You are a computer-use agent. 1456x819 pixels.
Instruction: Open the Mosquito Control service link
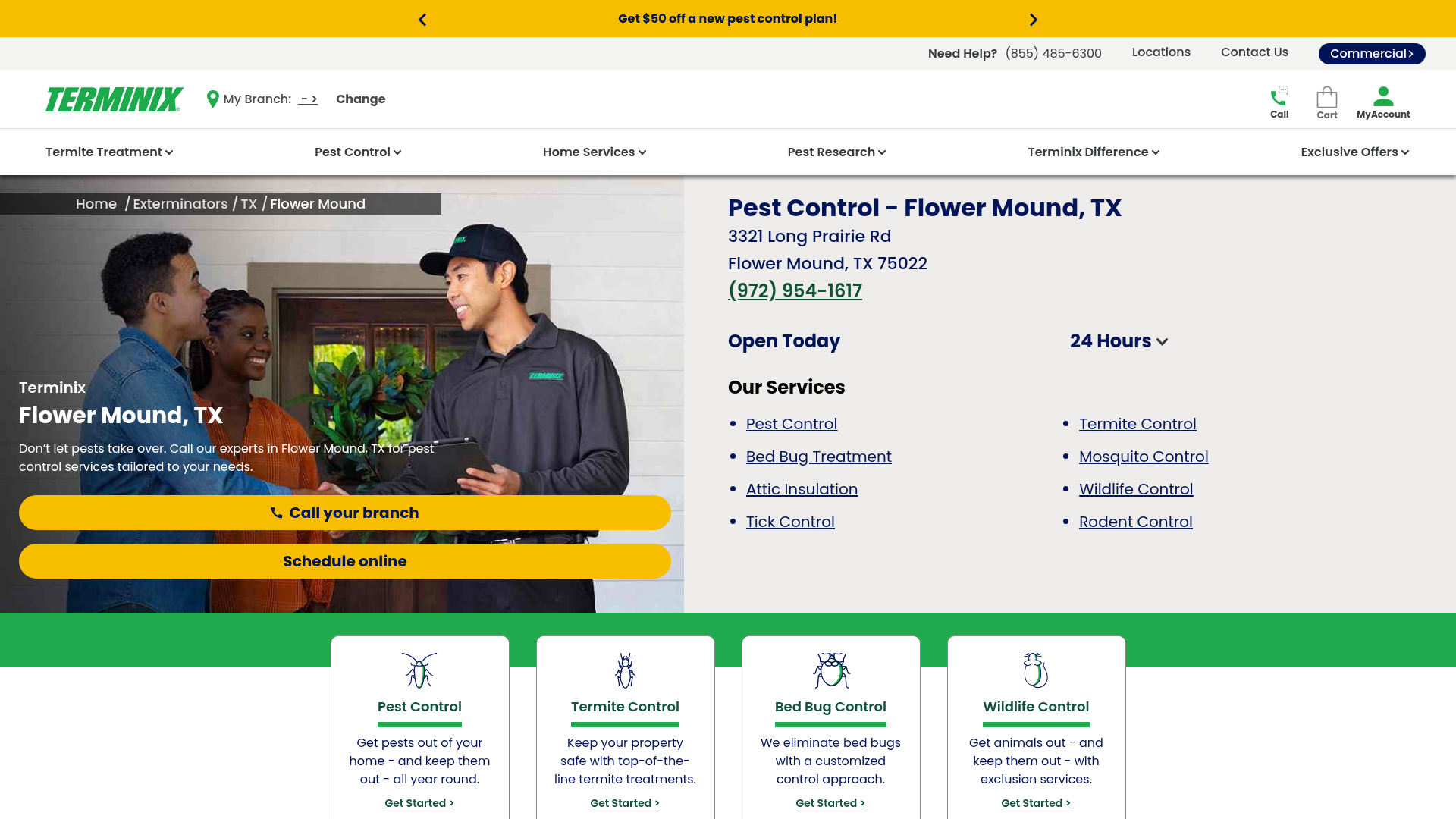[x=1143, y=457]
